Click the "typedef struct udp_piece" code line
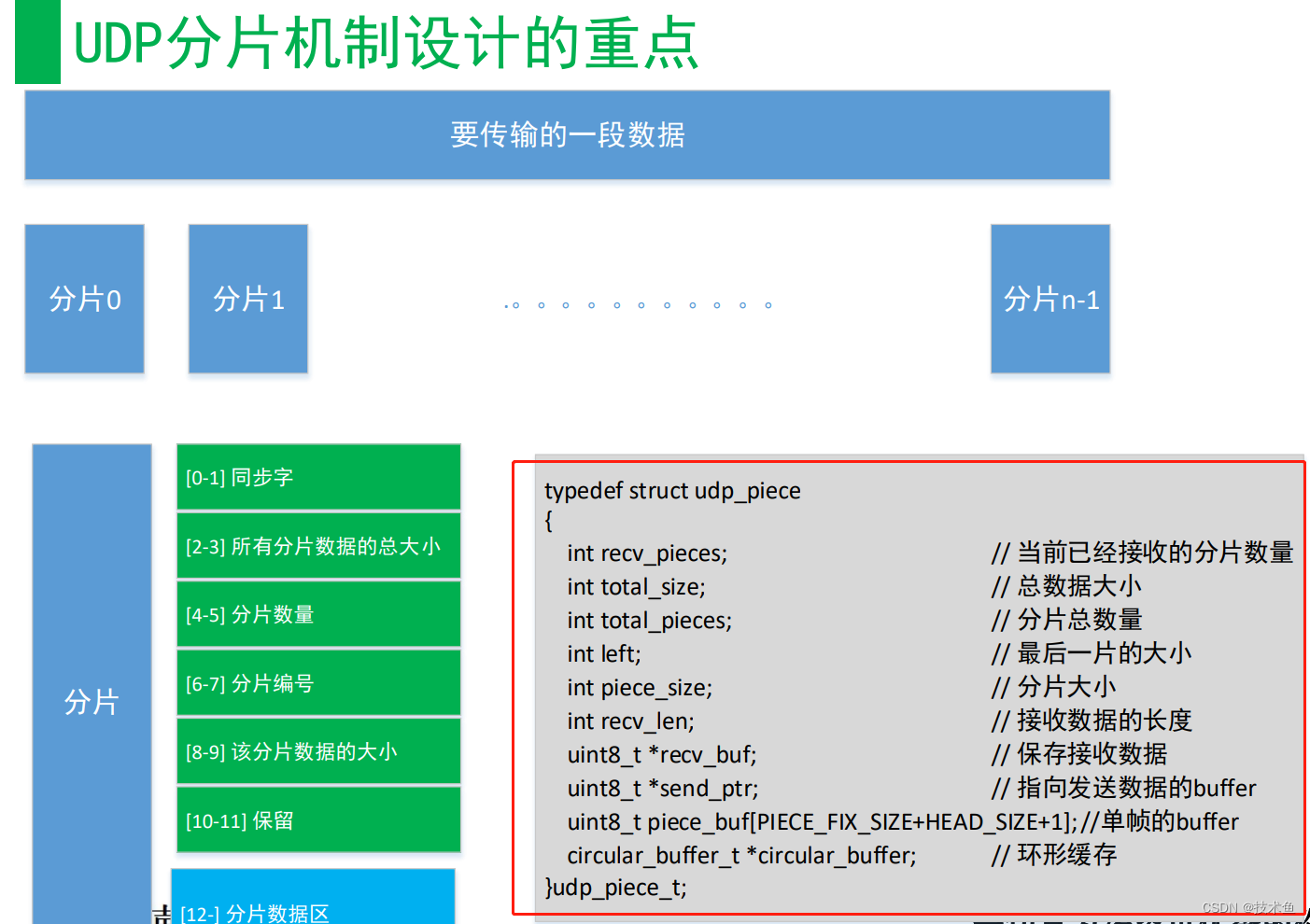 [672, 491]
